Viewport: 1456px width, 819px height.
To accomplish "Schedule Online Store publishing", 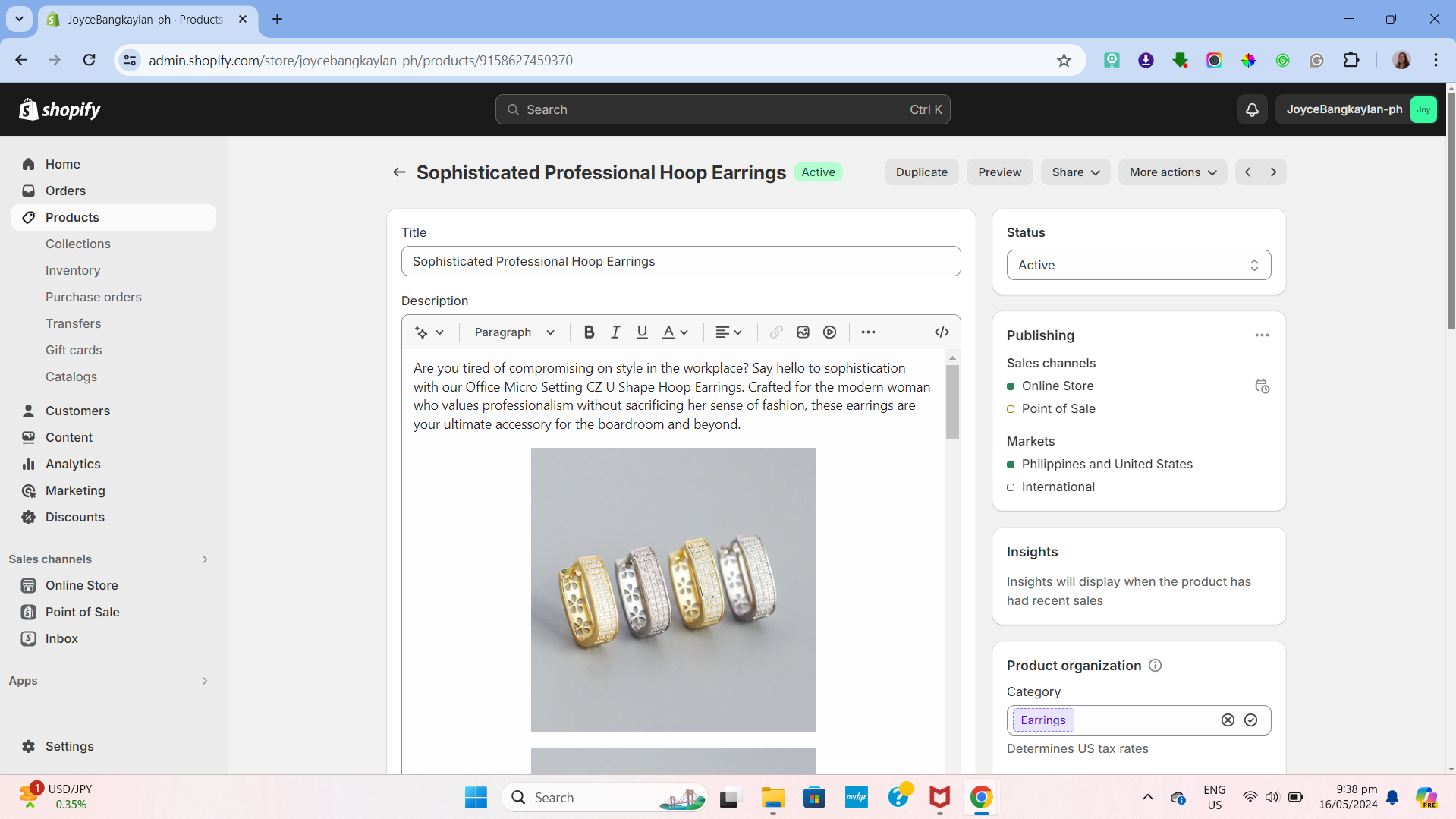I will pos(1262,386).
